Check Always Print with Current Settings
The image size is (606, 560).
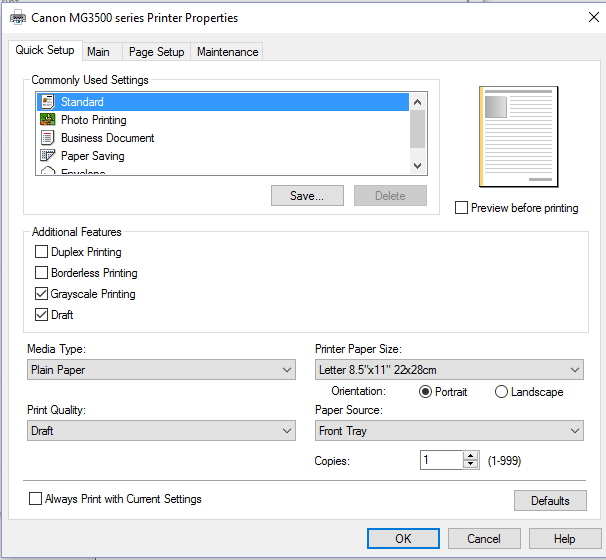click(36, 499)
